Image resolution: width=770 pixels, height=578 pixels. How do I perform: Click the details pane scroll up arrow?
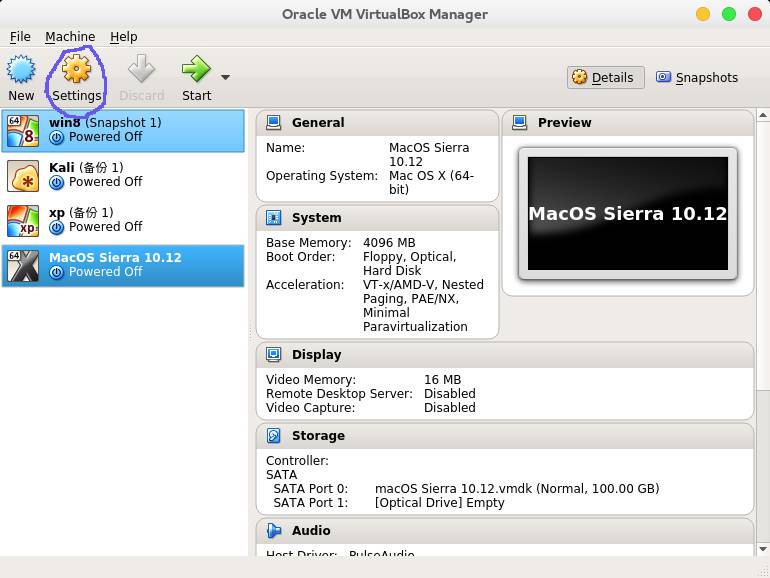[763, 115]
